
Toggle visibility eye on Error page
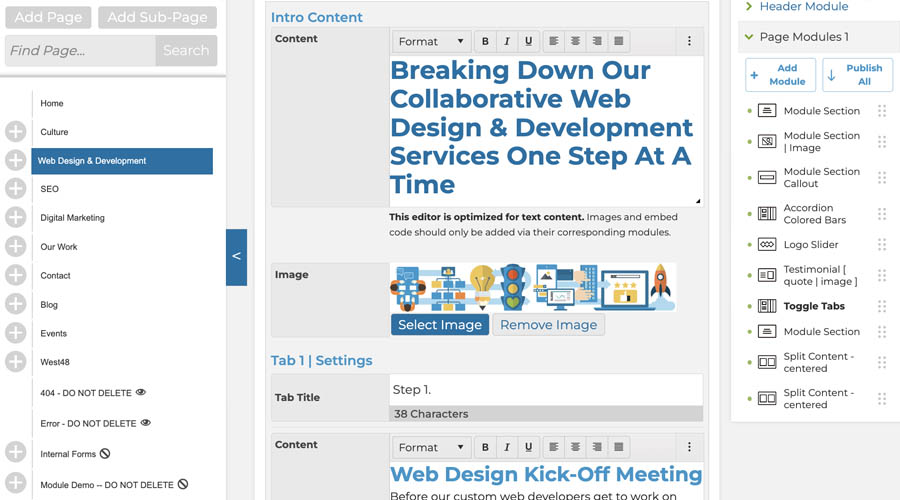(x=146, y=423)
